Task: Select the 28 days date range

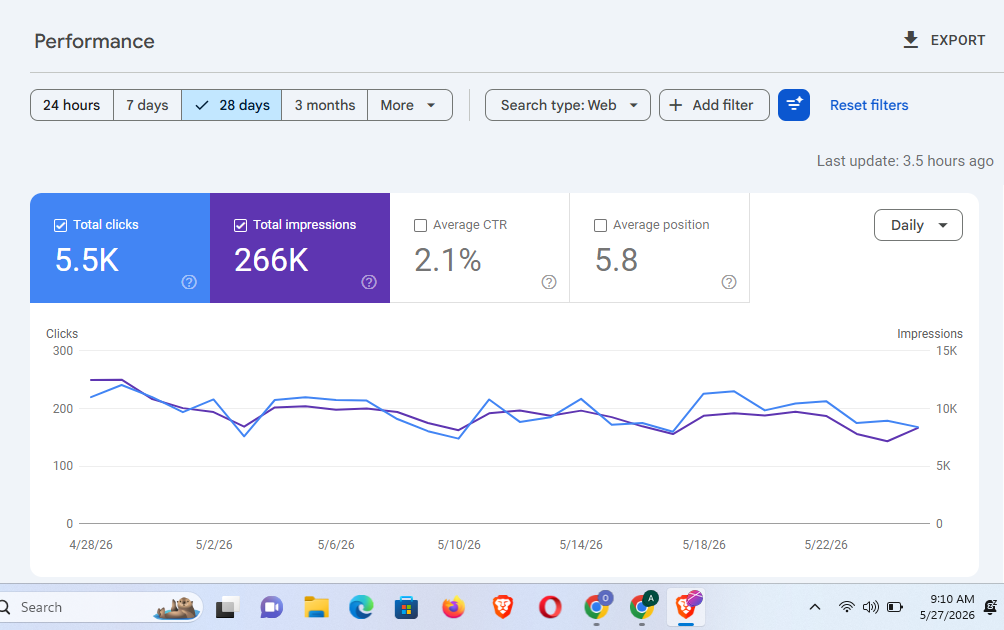Action: pos(232,105)
